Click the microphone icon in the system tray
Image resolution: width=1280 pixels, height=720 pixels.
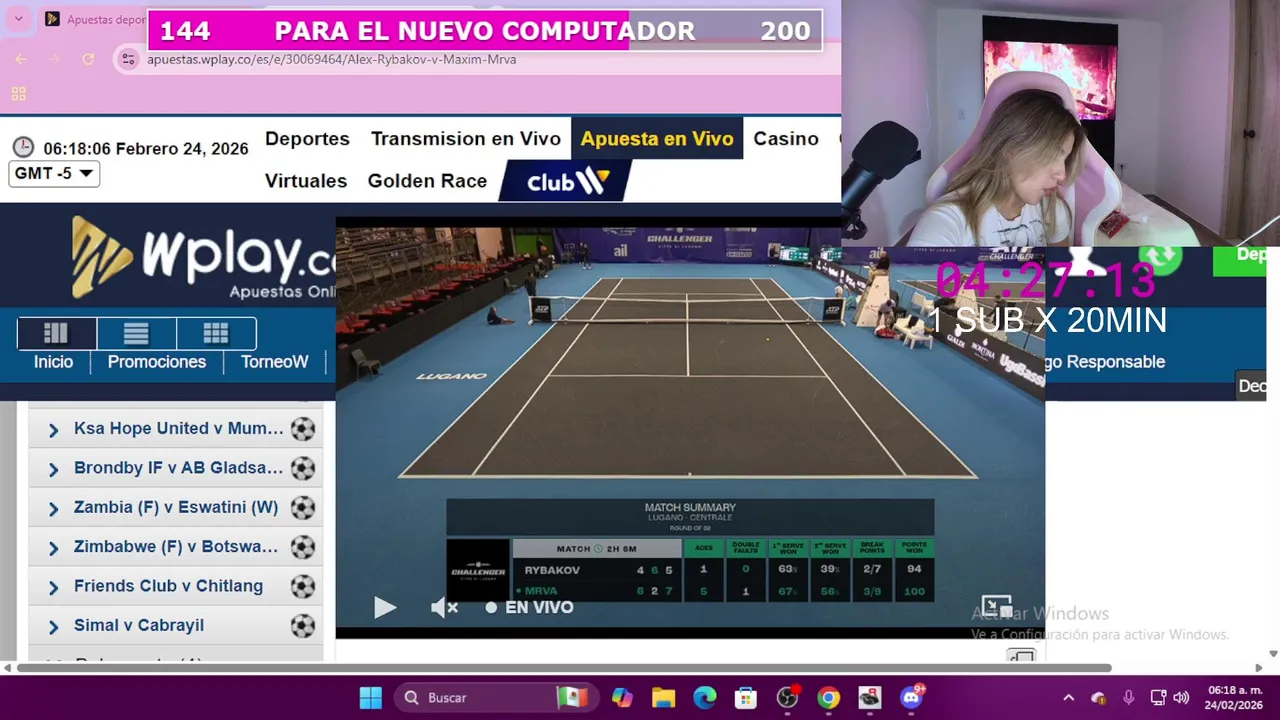point(1129,697)
